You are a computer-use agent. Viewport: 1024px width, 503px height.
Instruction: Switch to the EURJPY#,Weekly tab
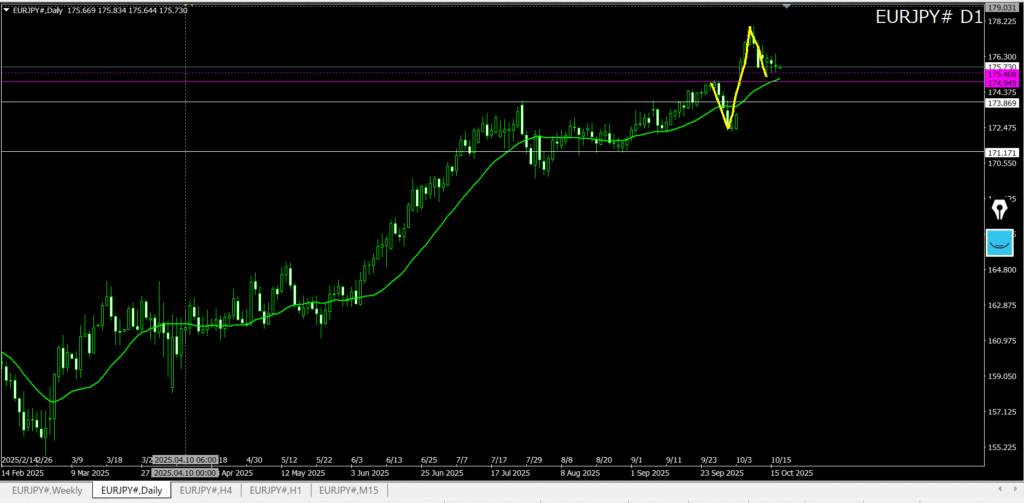click(x=46, y=490)
